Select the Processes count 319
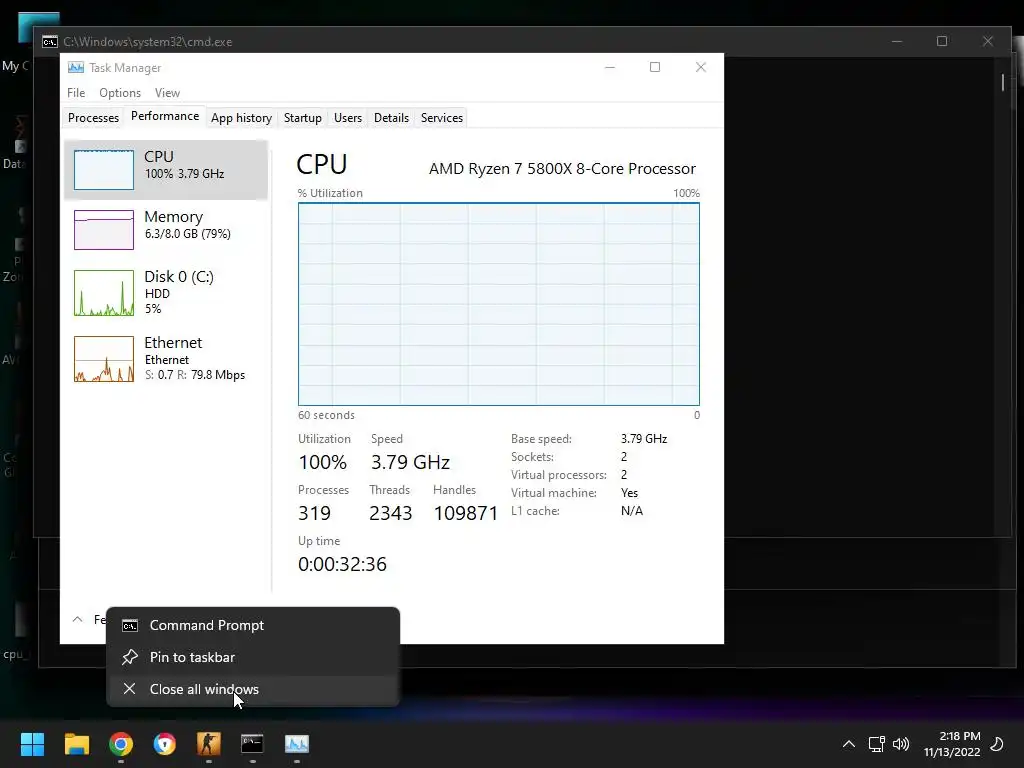Image resolution: width=1024 pixels, height=768 pixels. pyautogui.click(x=314, y=513)
